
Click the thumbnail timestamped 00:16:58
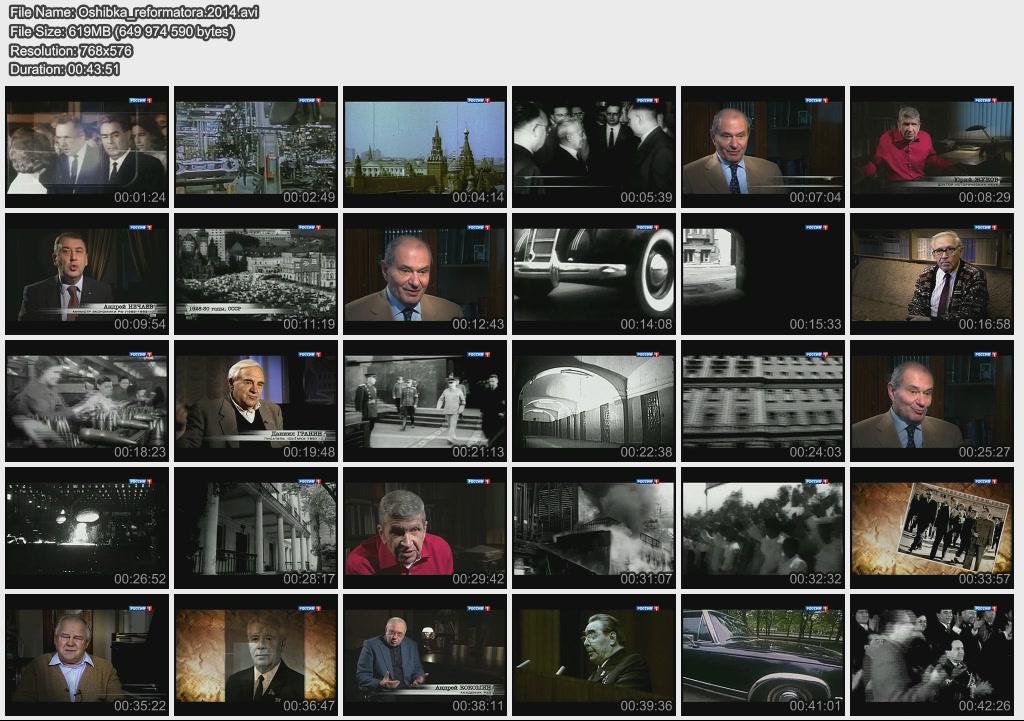932,274
